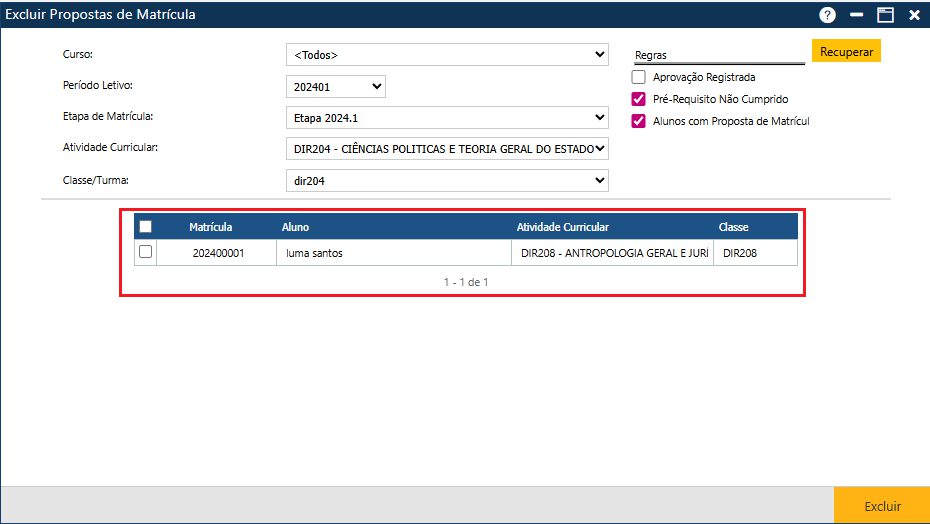930x524 pixels.
Task: Click the Etapa de Matrícula: label
Action: tap(108, 116)
